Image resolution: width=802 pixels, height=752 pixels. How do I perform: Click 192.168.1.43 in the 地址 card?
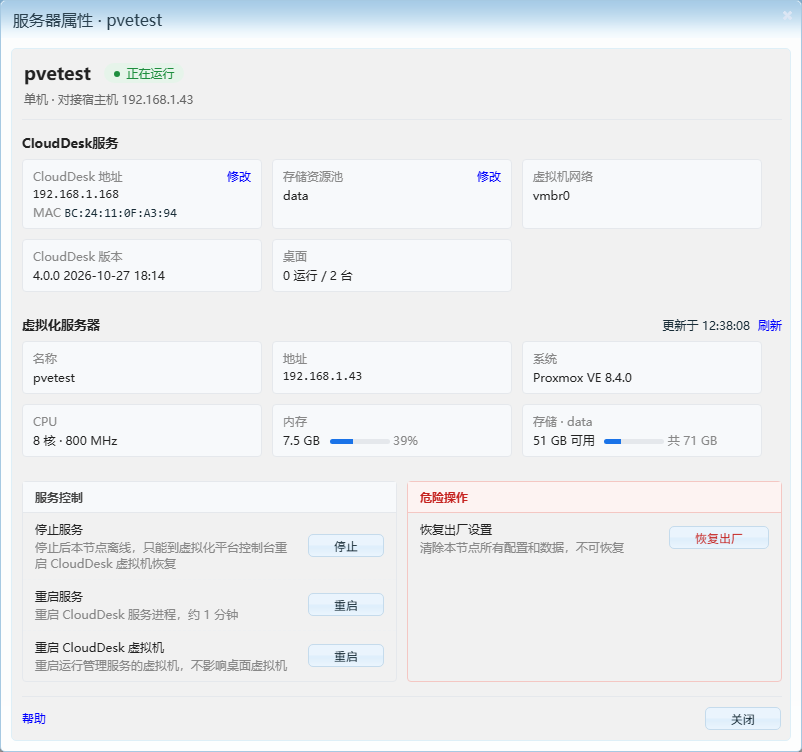[322, 376]
